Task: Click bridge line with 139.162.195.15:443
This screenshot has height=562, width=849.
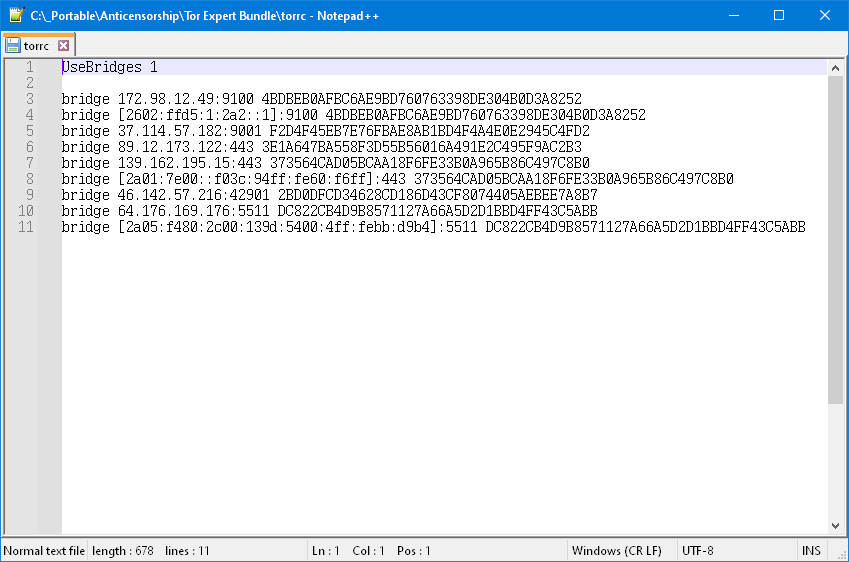Action: tap(325, 163)
